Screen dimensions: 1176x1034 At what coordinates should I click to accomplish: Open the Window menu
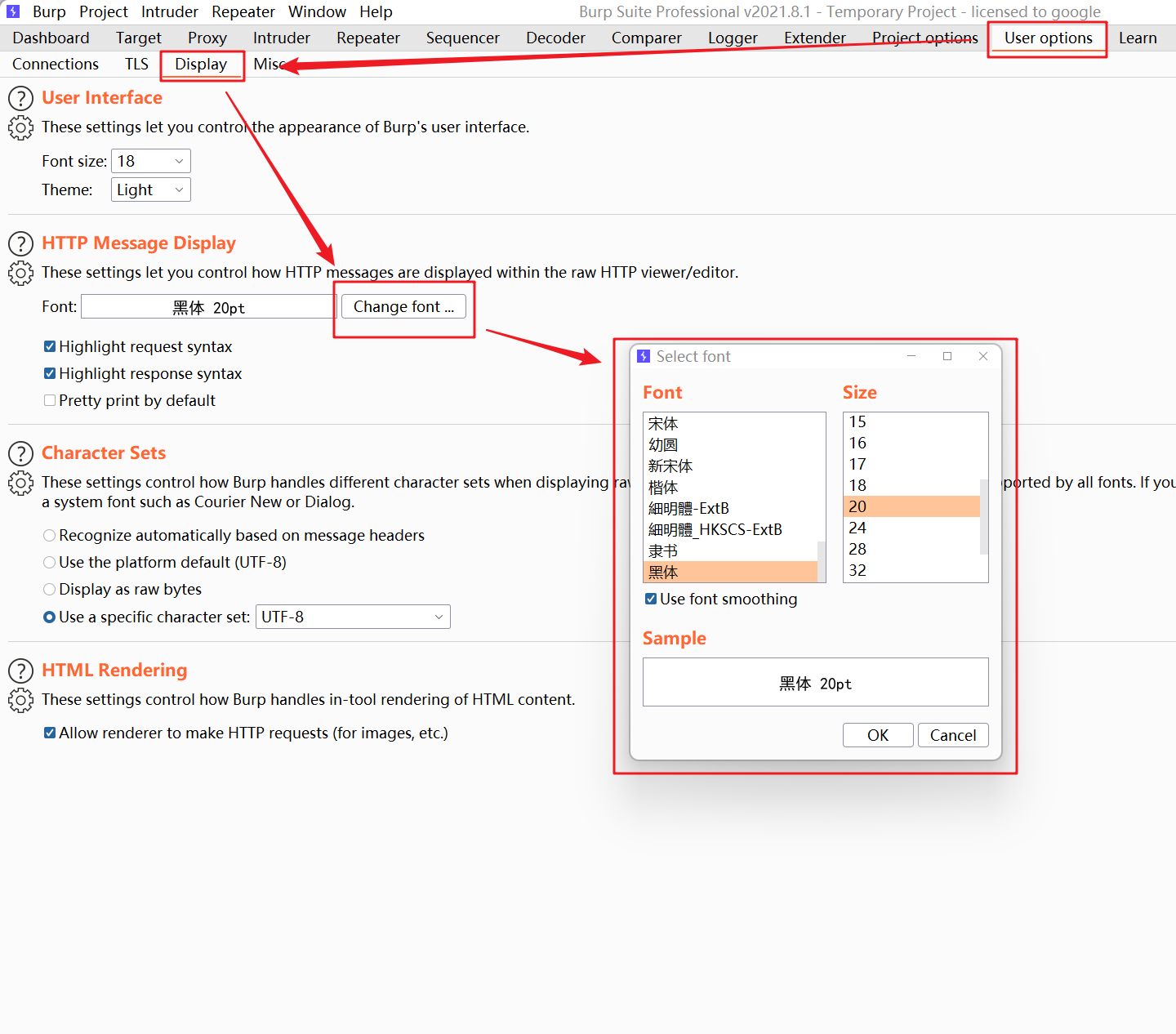tap(317, 11)
